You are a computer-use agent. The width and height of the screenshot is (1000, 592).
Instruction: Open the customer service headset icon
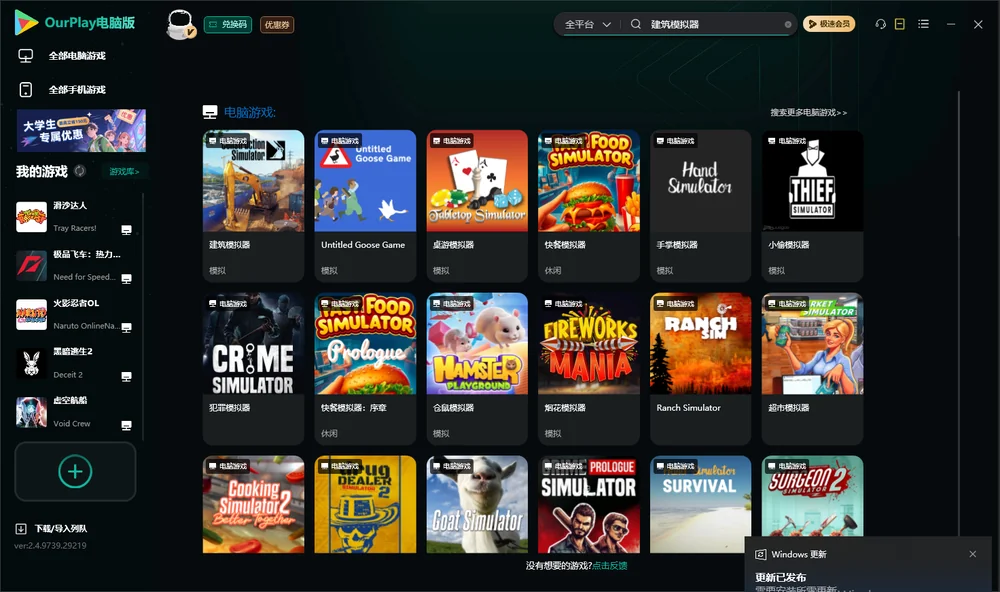pyautogui.click(x=880, y=24)
